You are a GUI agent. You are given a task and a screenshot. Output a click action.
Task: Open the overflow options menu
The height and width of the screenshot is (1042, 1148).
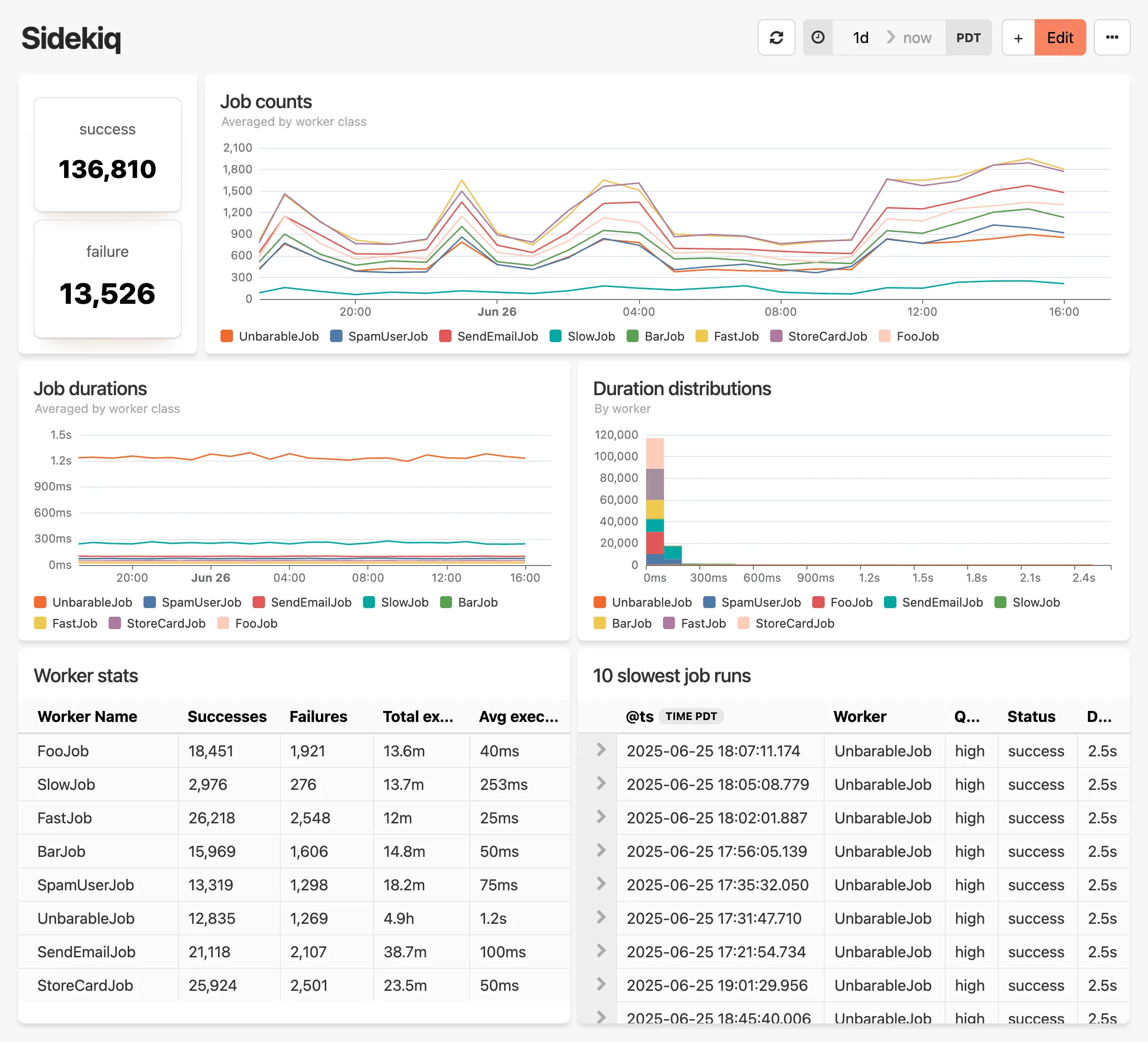click(1113, 37)
